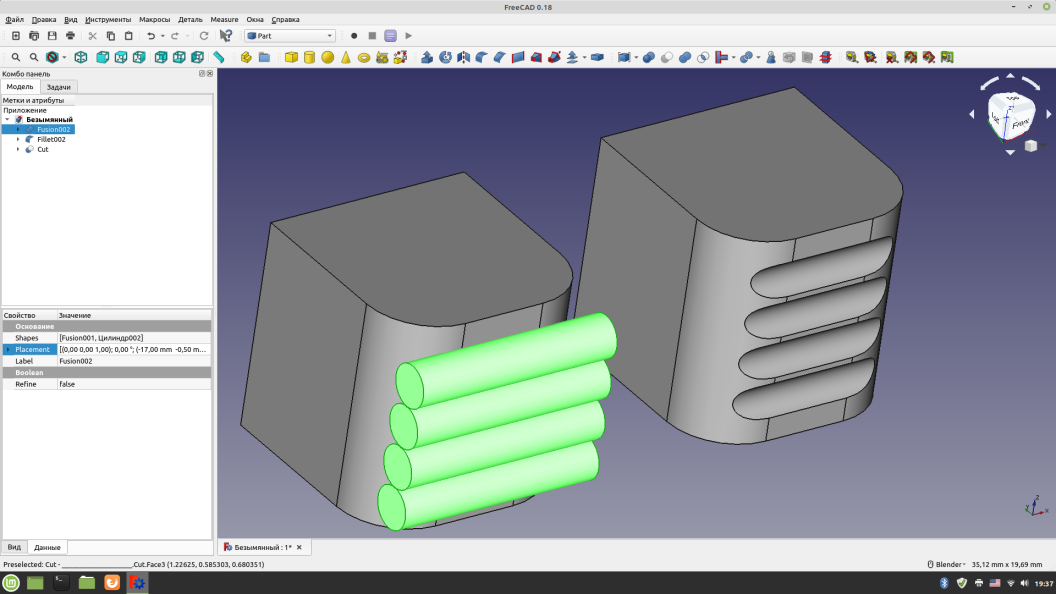
Task: Click the Create Group folder icon
Action: click(264, 57)
